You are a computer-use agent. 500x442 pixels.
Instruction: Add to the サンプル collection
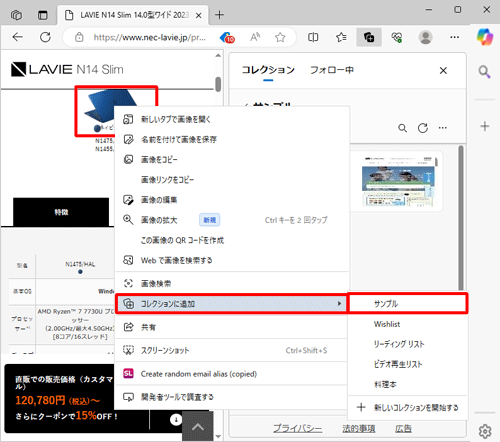click(x=408, y=304)
